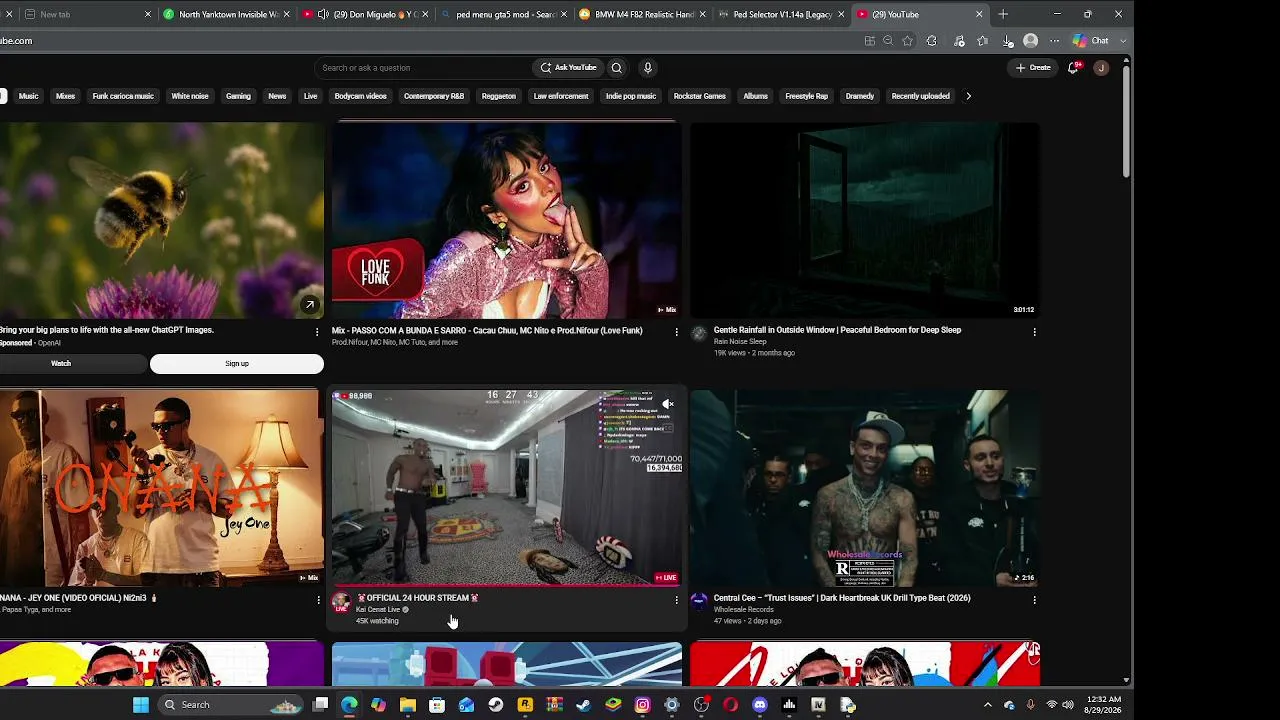
Task: Open the browser profile icon
Action: [x=1031, y=41]
